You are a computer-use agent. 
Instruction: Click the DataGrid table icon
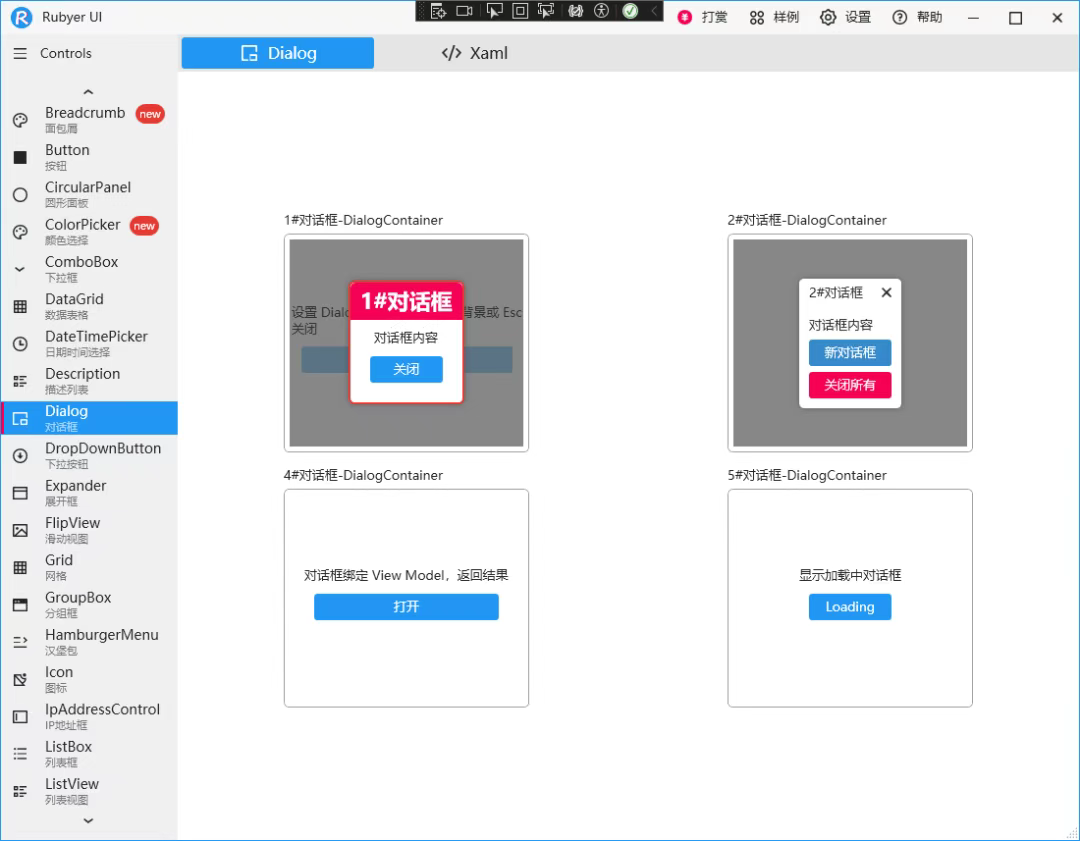(20, 307)
